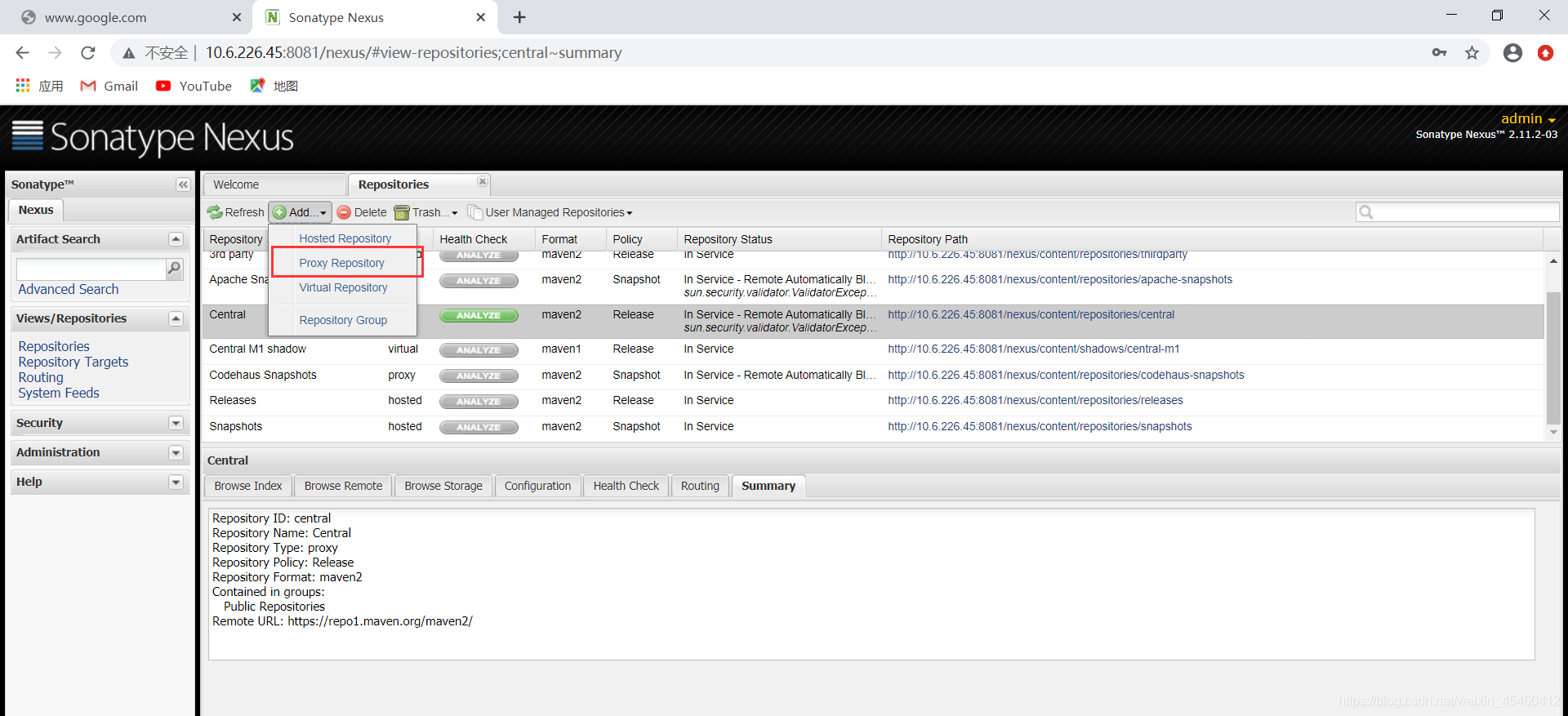This screenshot has width=1568, height=716.
Task: Collapse the Views/Repositories section
Action: click(176, 318)
